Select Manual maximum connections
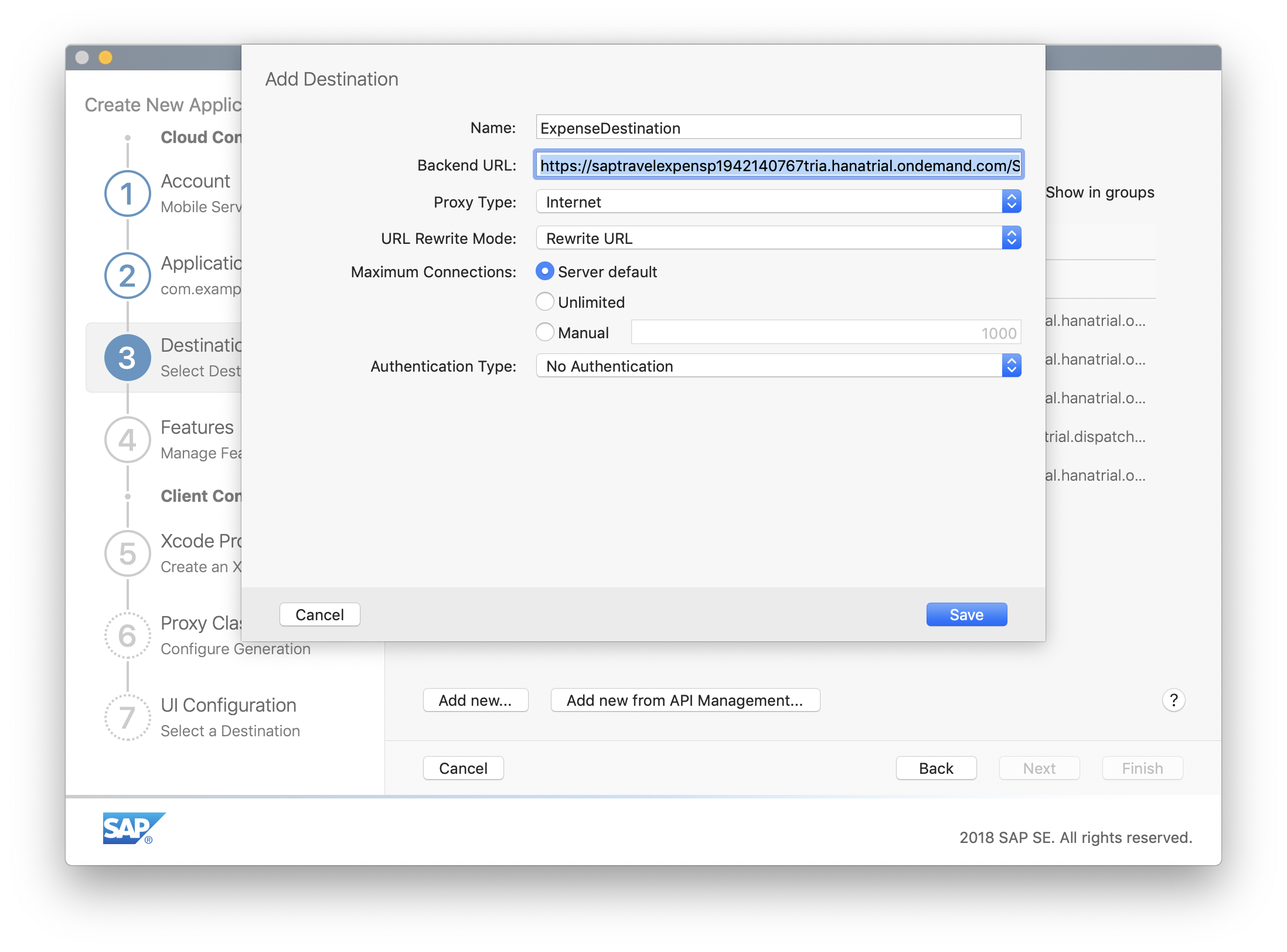1287x952 pixels. 544,332
